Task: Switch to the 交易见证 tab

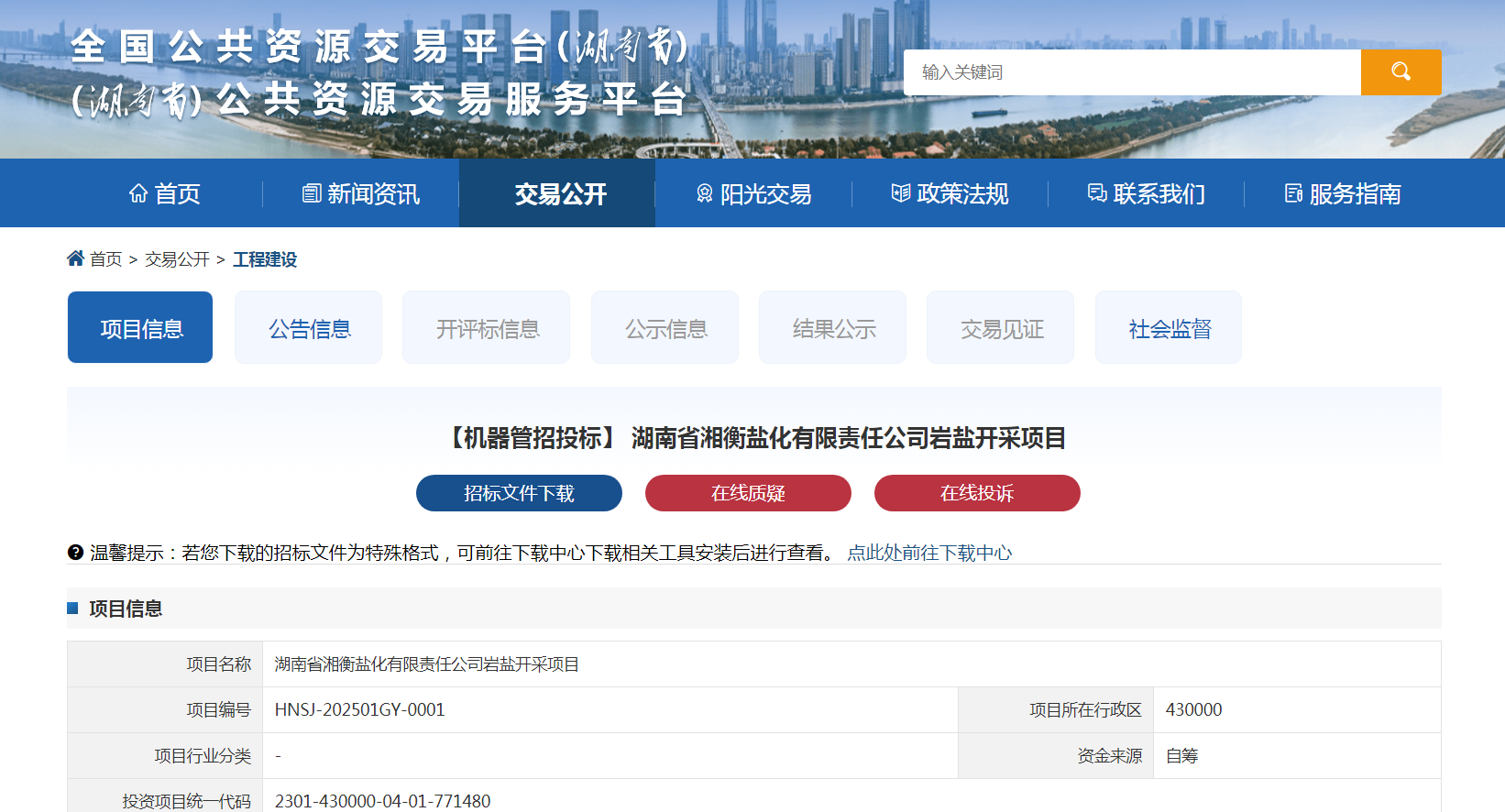Action: 1001,327
